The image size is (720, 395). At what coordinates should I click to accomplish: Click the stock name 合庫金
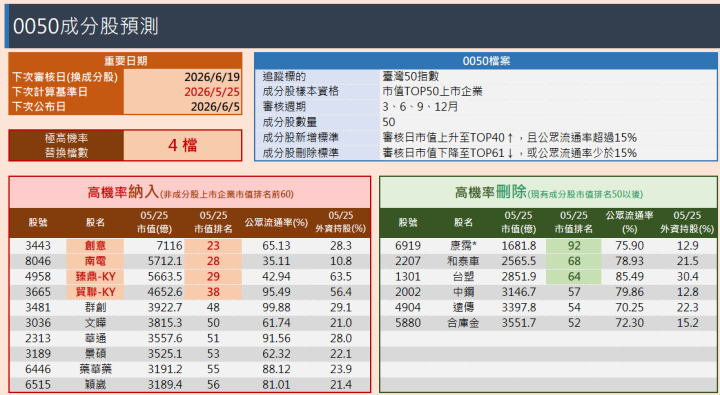463,323
